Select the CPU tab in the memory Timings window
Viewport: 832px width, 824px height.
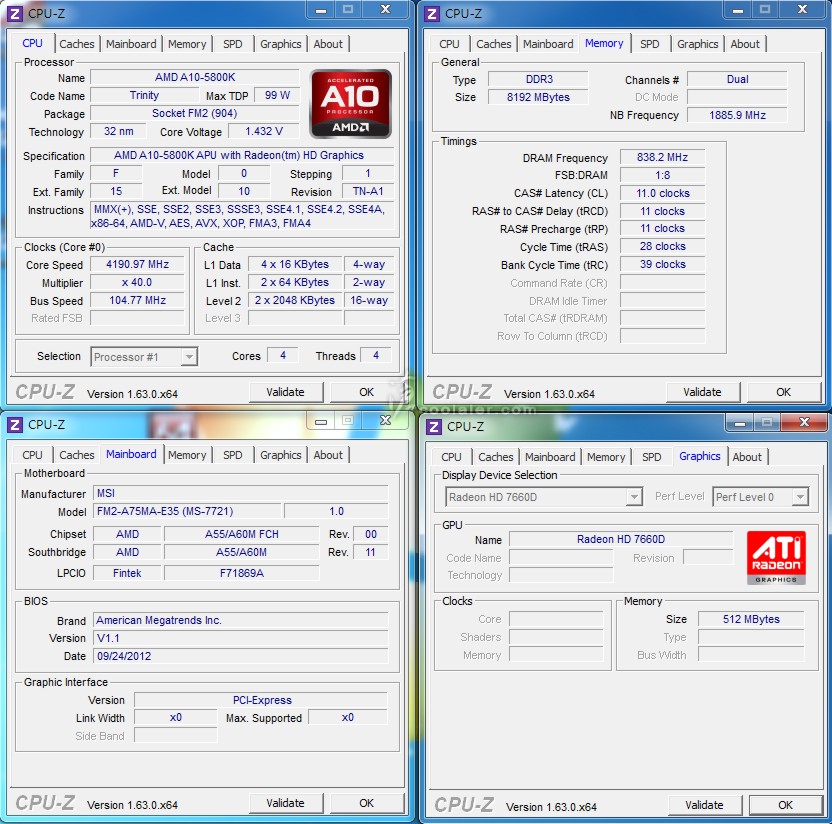click(x=449, y=44)
